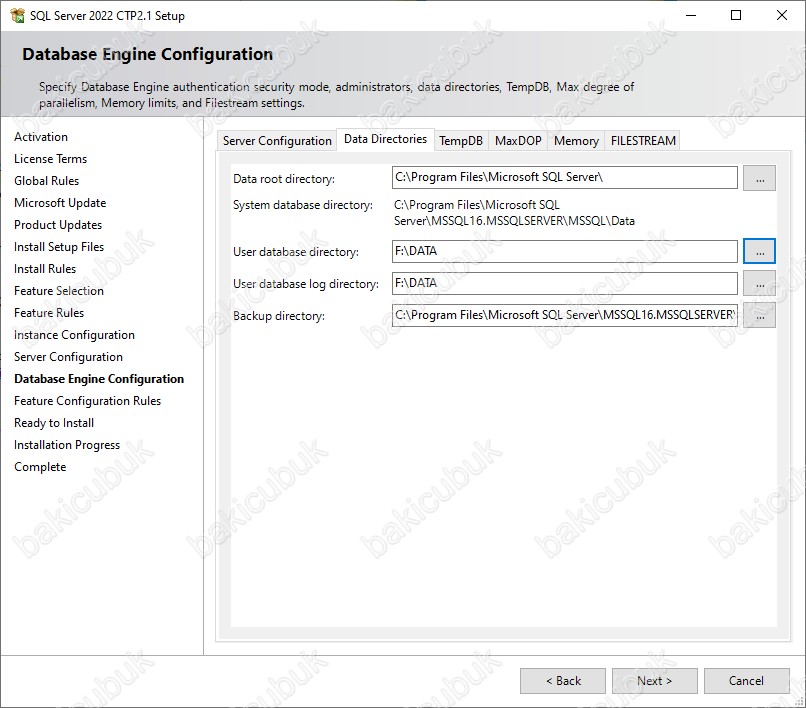
Task: Select the Feature Rules step
Action: coord(49,313)
